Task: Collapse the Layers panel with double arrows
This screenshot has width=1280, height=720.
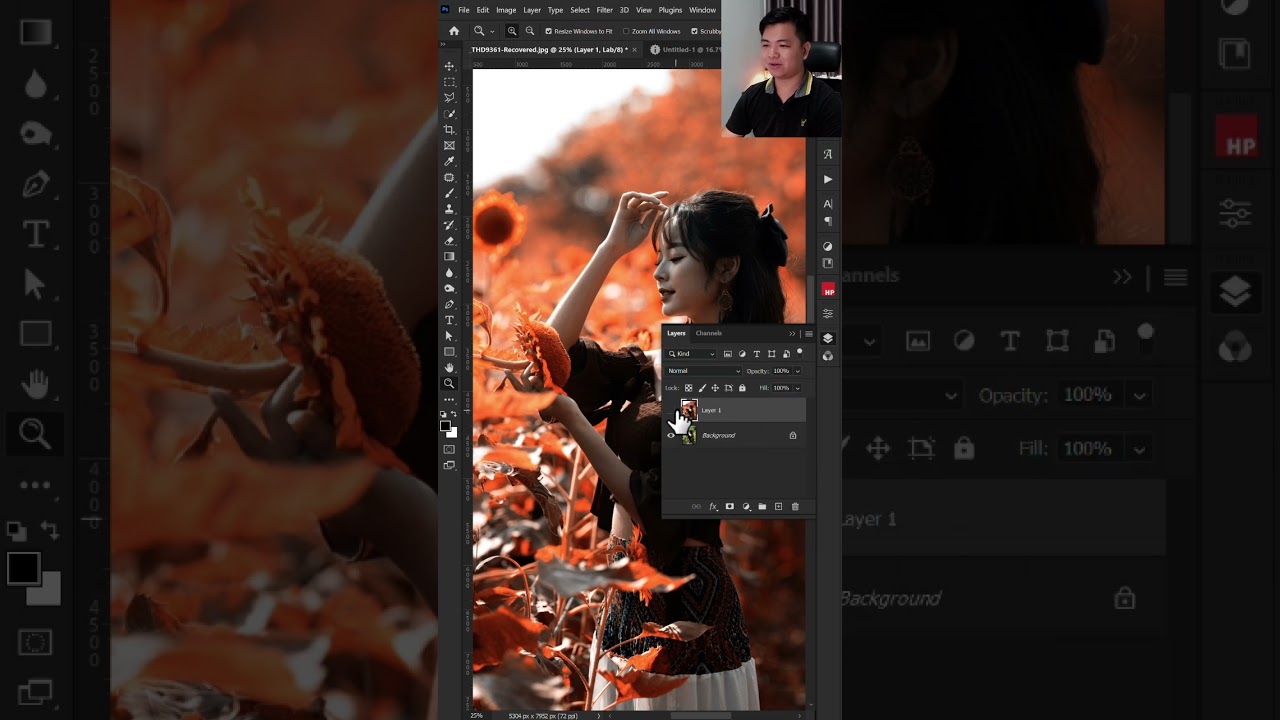Action: [792, 334]
